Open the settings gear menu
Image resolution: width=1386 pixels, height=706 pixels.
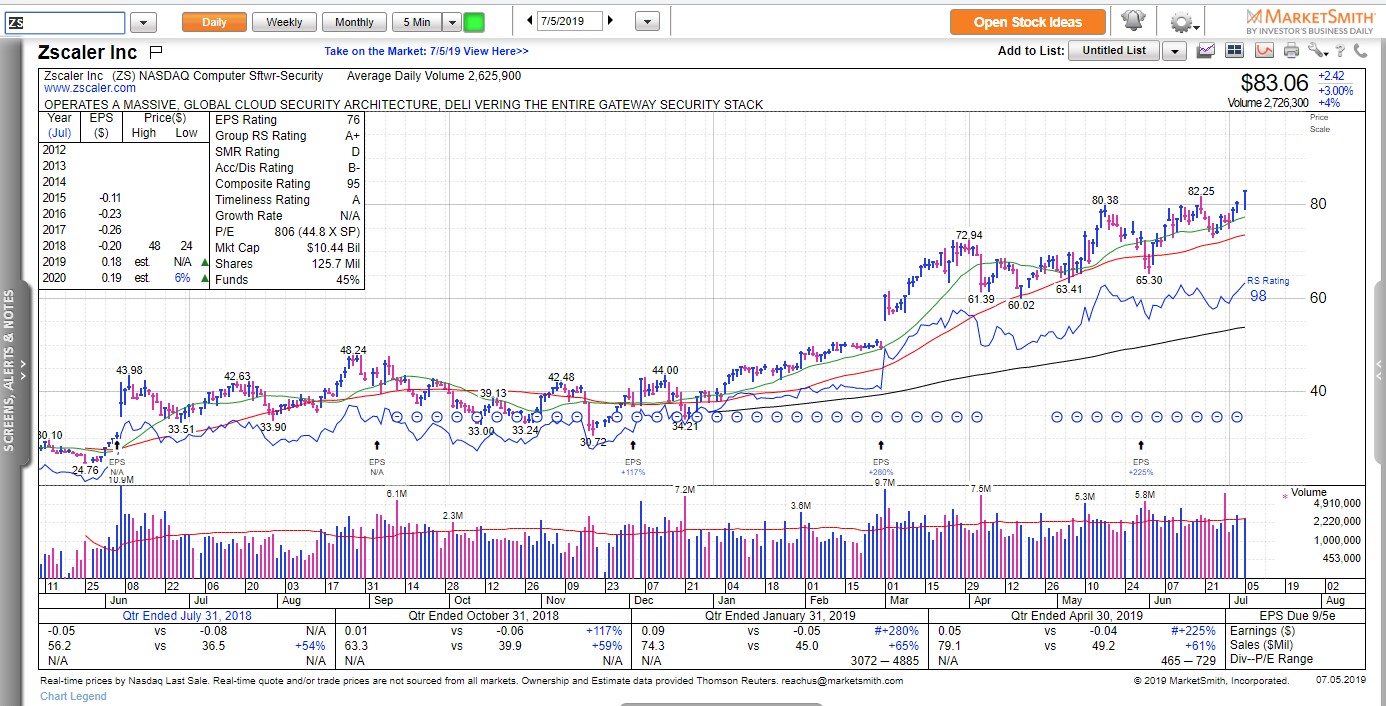(x=1183, y=22)
